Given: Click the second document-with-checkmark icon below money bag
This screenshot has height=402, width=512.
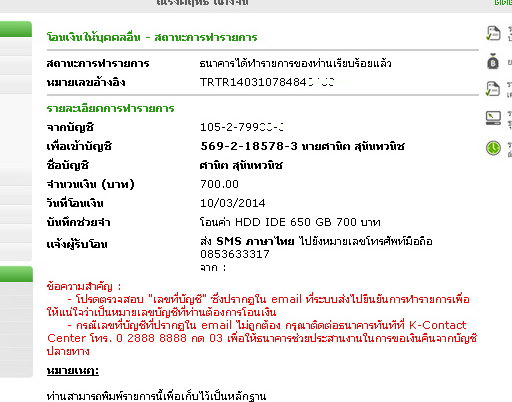Looking at the screenshot, I should click(493, 89).
